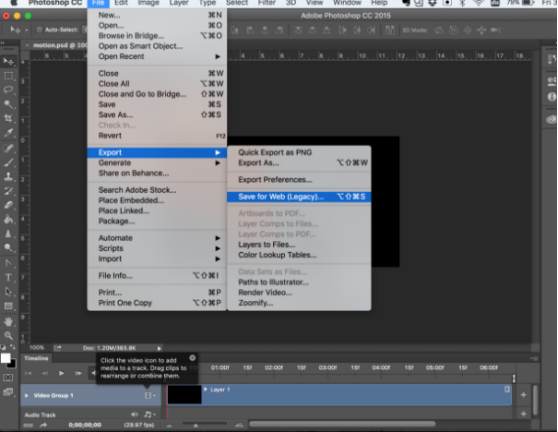This screenshot has width=558, height=432.
Task: Expand the Video Group 1 track
Action: pyautogui.click(x=26, y=395)
